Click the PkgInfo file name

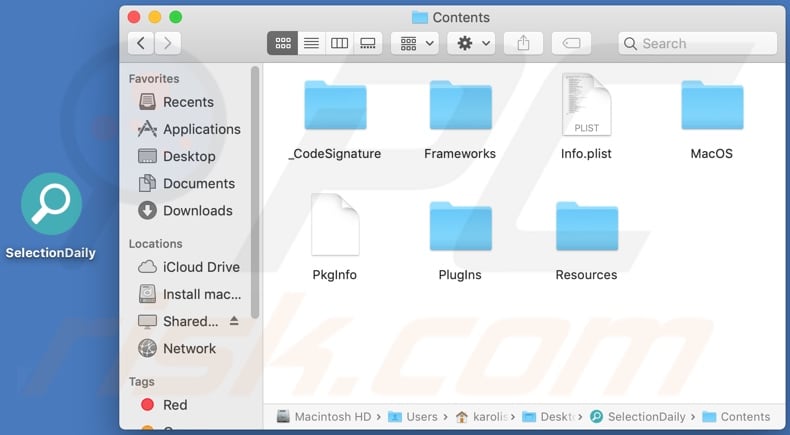point(335,275)
